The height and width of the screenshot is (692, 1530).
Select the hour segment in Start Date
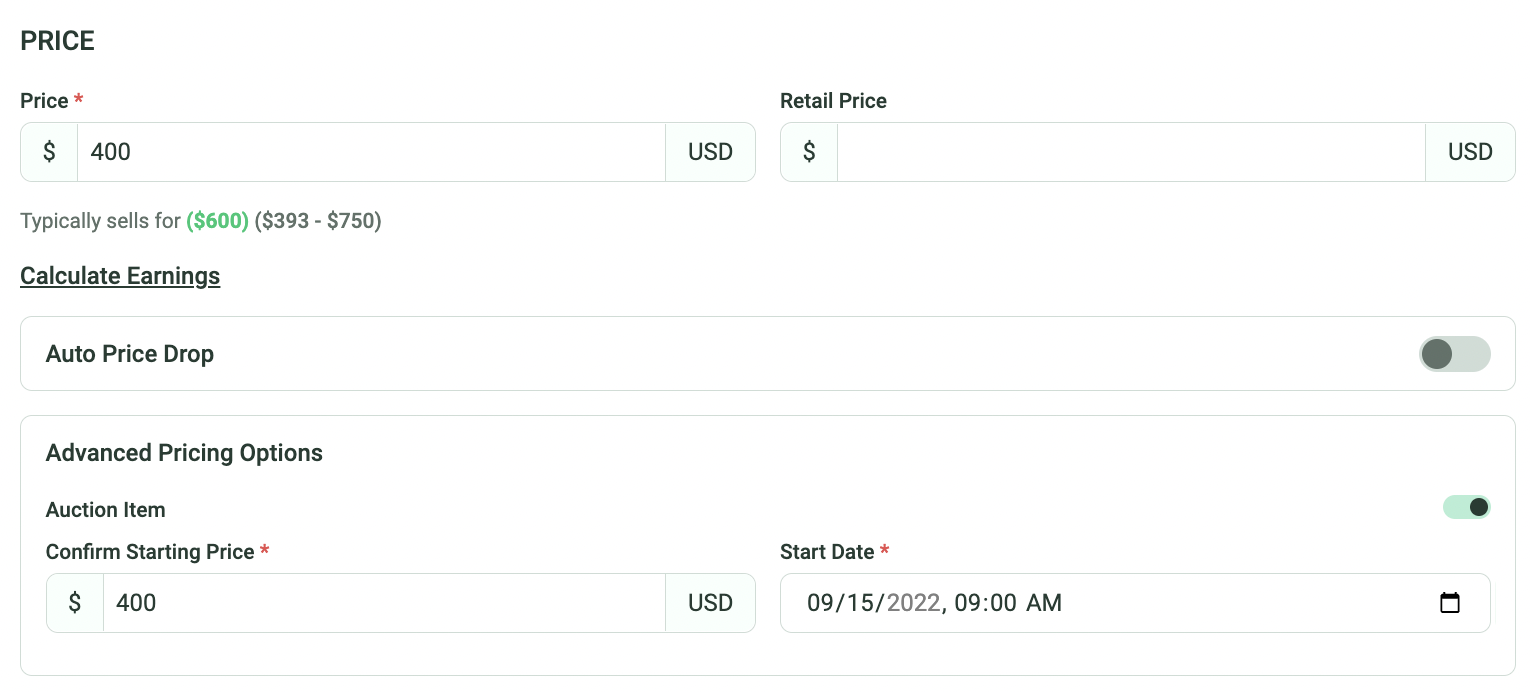pos(968,603)
